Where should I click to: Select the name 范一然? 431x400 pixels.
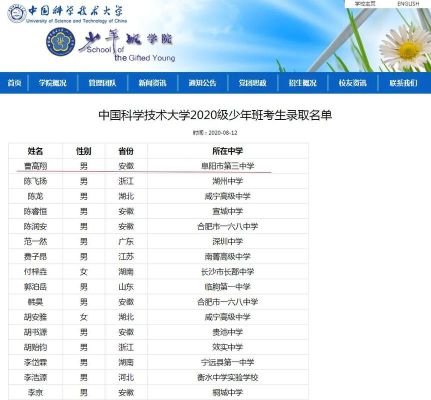pos(35,241)
